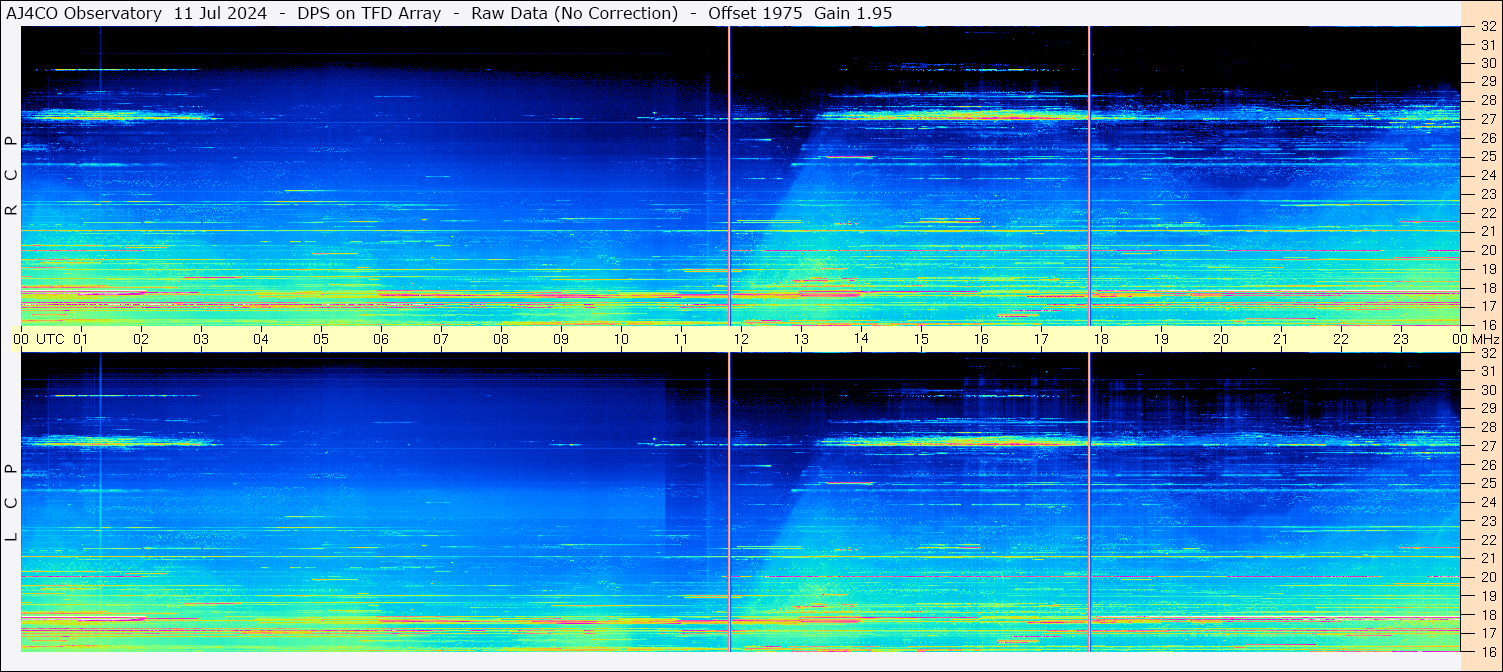This screenshot has width=1503, height=672.
Task: Click the 27 MHz label in LCP panel
Action: (1487, 446)
